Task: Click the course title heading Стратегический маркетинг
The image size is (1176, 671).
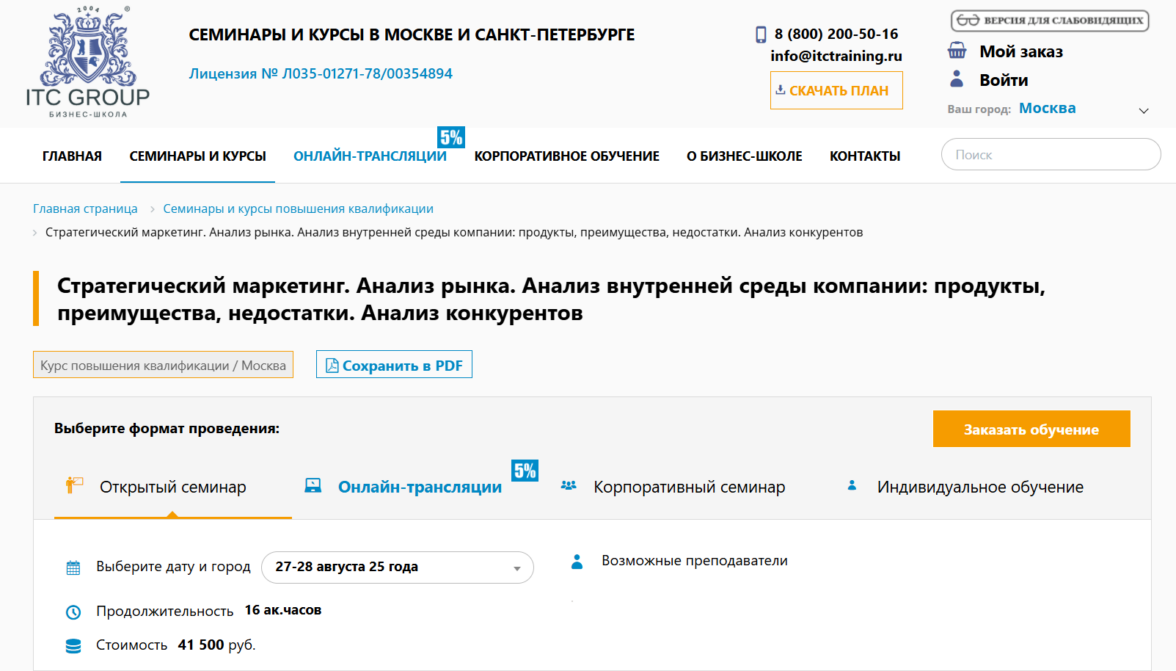Action: 550,298
